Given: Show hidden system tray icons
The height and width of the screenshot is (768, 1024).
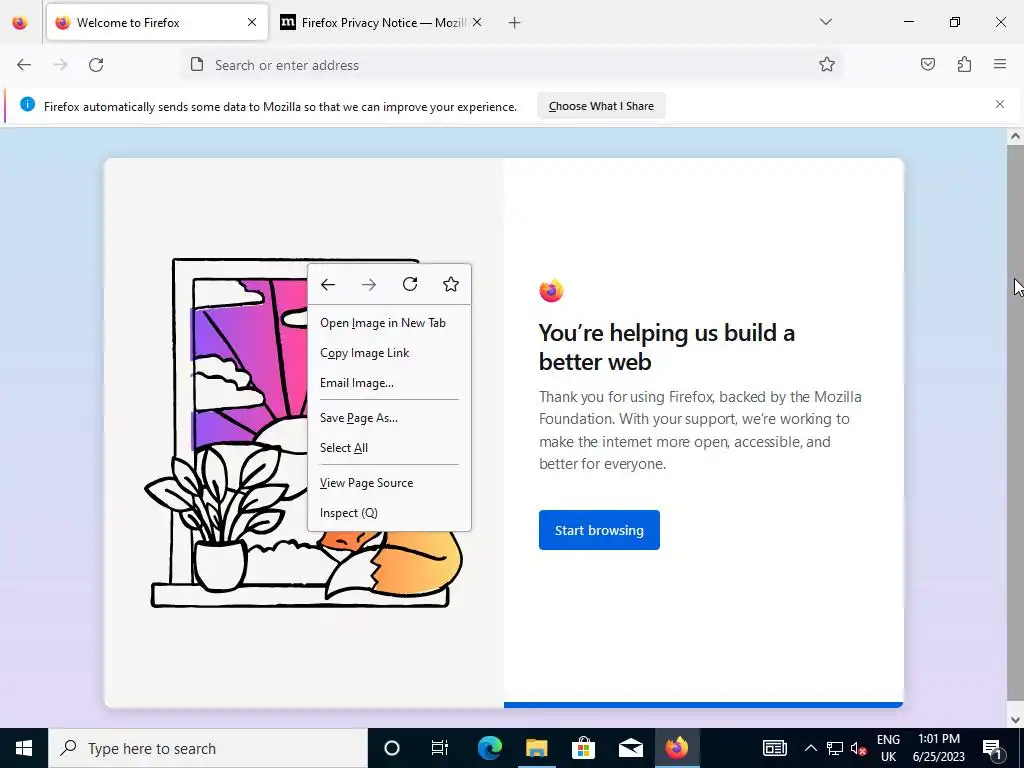Looking at the screenshot, I should pos(810,748).
